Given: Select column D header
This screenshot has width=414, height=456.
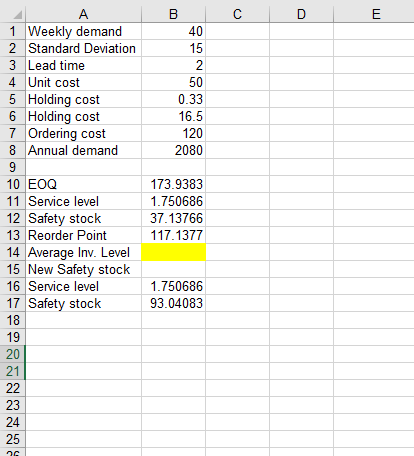Looking at the screenshot, I should click(x=301, y=14).
